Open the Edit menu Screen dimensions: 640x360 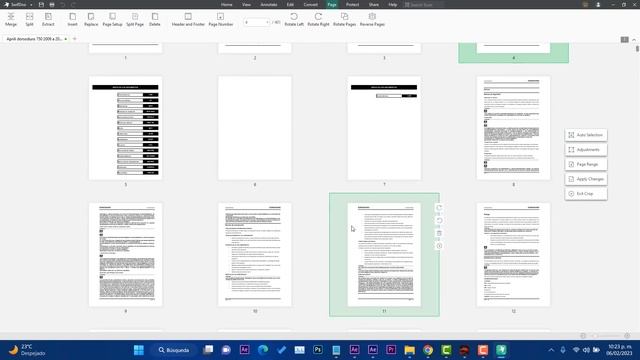(x=290, y=4)
